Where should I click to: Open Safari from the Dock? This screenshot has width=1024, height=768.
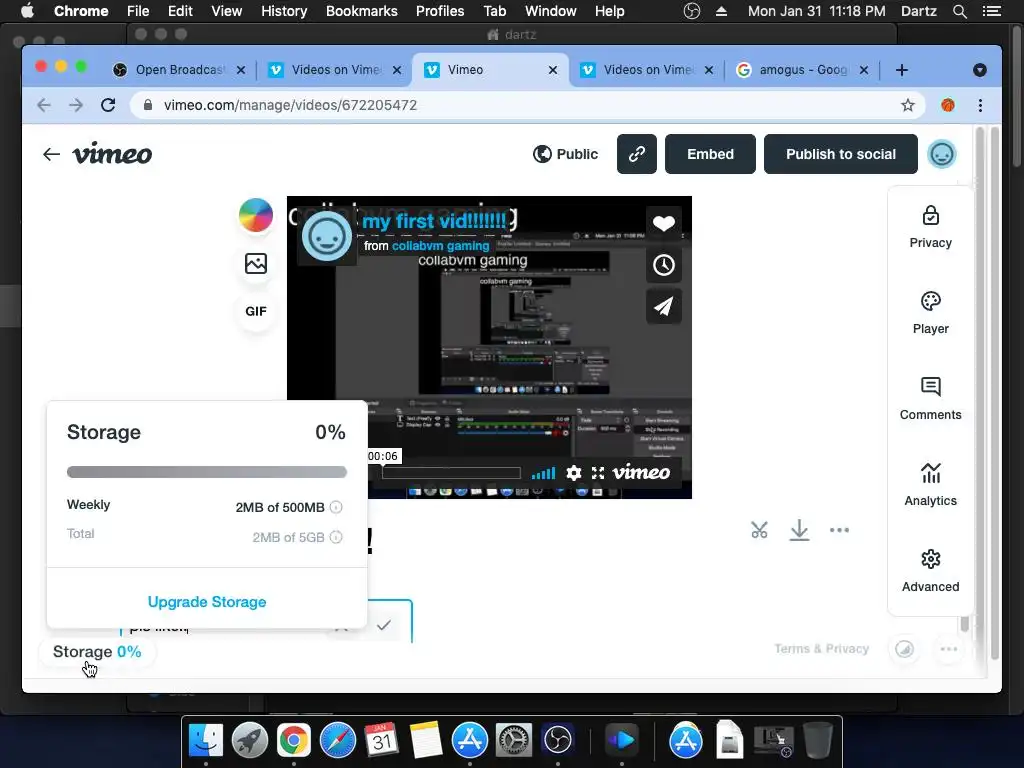pos(338,741)
